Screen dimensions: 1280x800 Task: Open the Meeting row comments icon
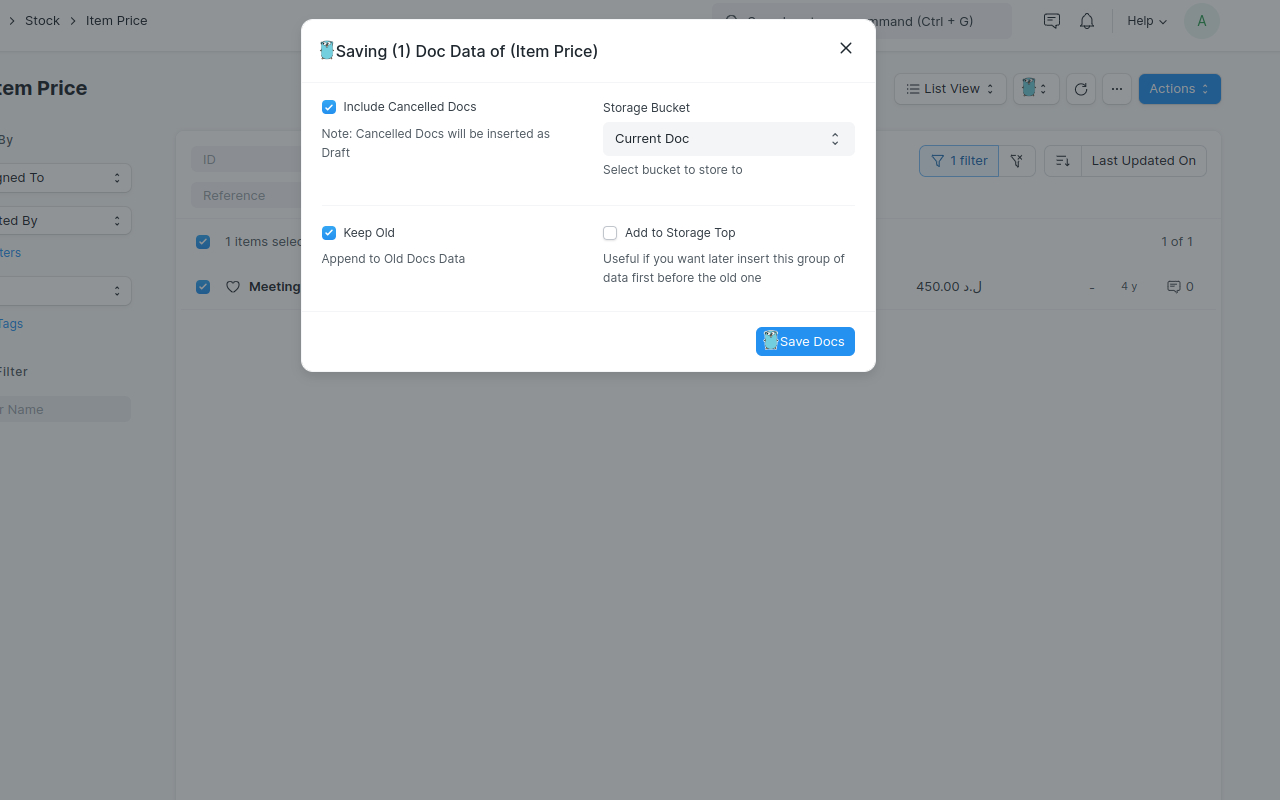1180,287
